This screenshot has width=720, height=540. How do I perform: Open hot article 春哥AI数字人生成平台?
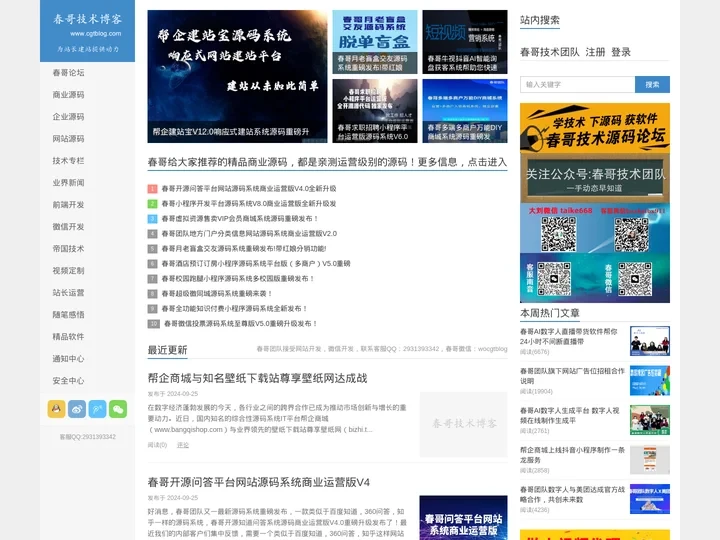click(x=569, y=415)
